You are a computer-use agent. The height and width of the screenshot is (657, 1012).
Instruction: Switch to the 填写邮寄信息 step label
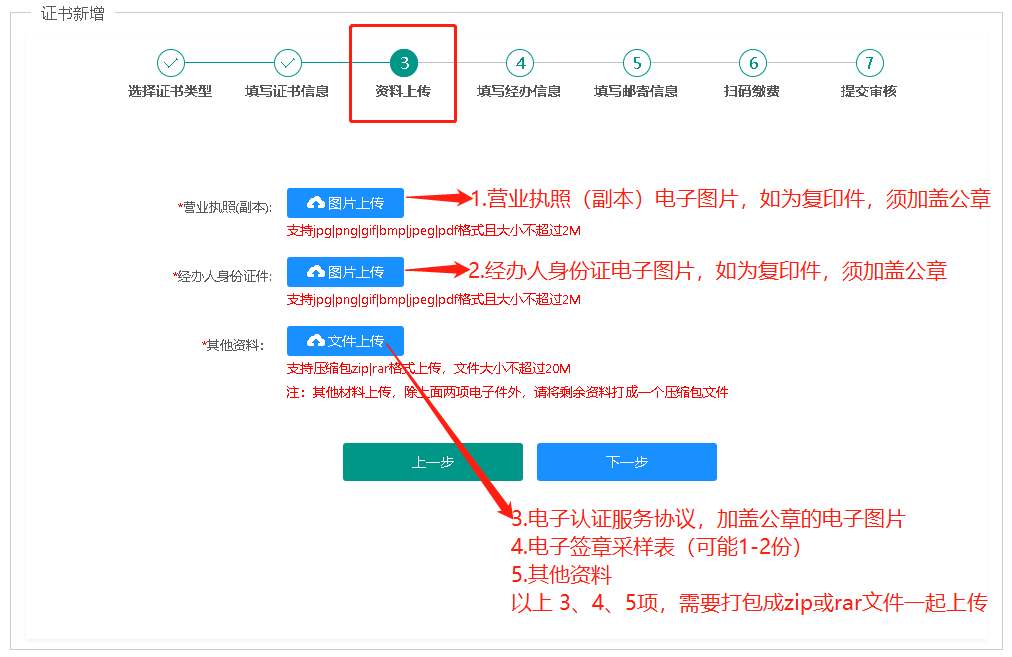pos(636,91)
